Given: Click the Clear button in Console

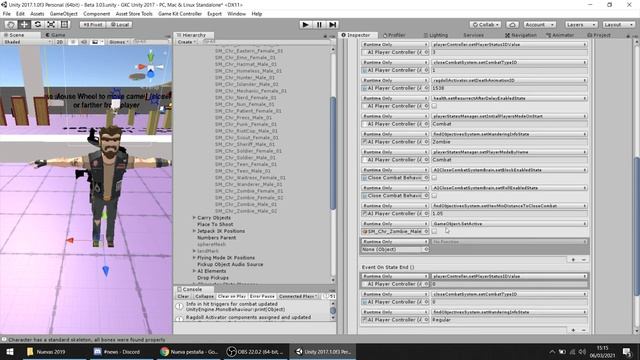Looking at the screenshot, I should tap(183, 296).
